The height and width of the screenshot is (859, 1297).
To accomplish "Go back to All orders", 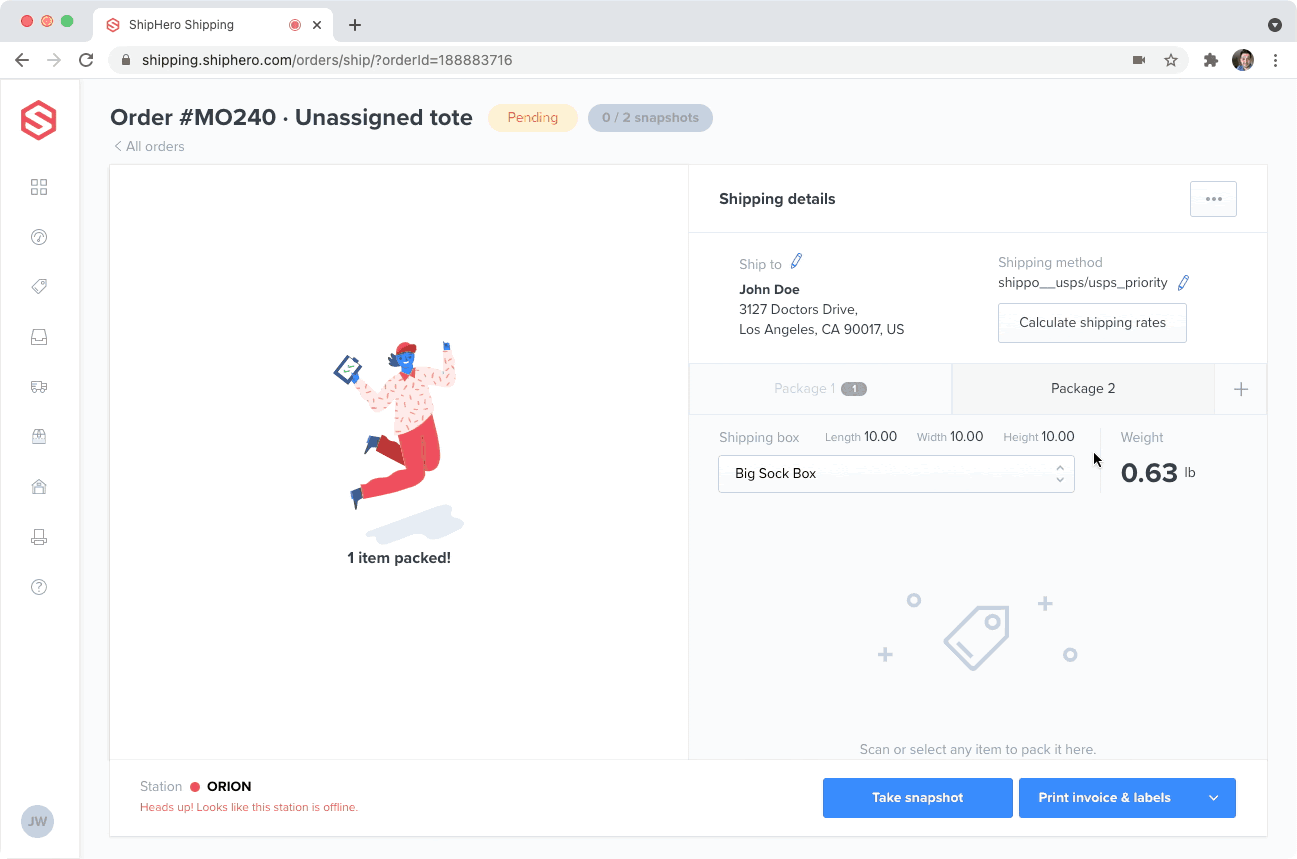I will 148,147.
